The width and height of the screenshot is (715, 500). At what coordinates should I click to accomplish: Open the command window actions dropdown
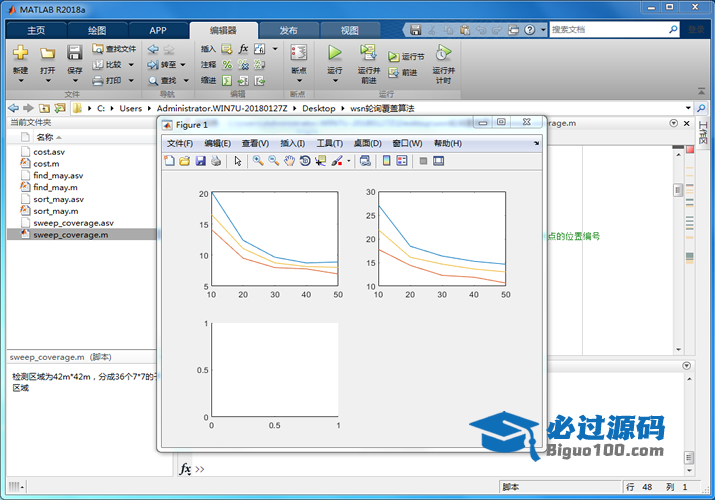coord(687,366)
